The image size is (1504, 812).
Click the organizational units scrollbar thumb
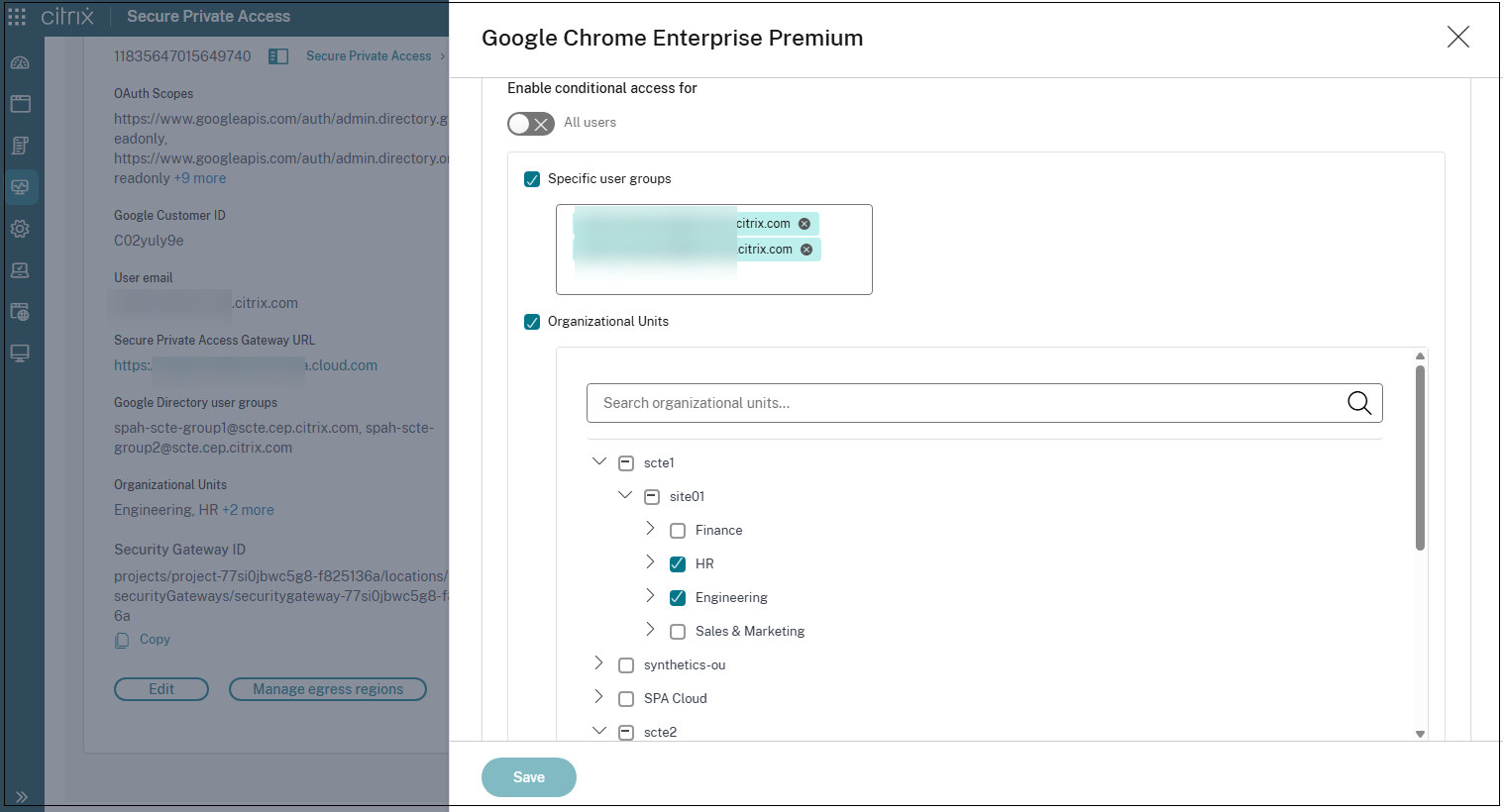1420,457
